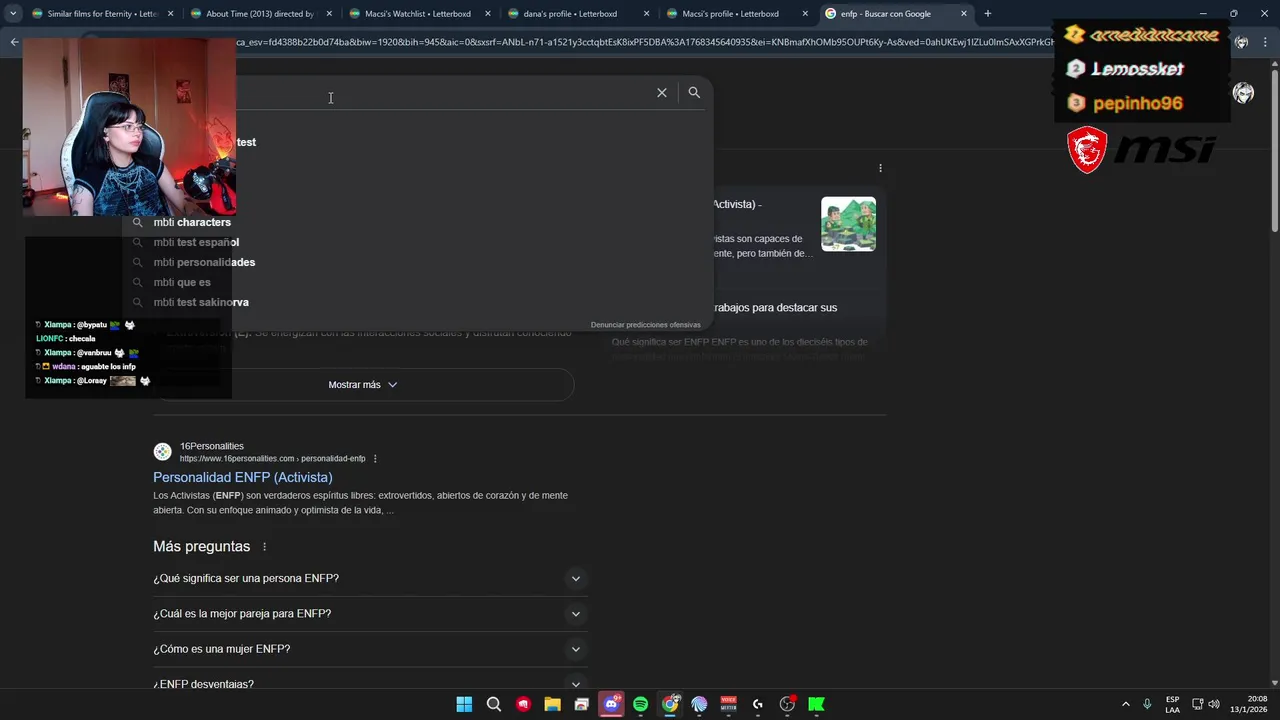Switch the ESP LAA input language
The width and height of the screenshot is (1280, 720).
point(1172,704)
